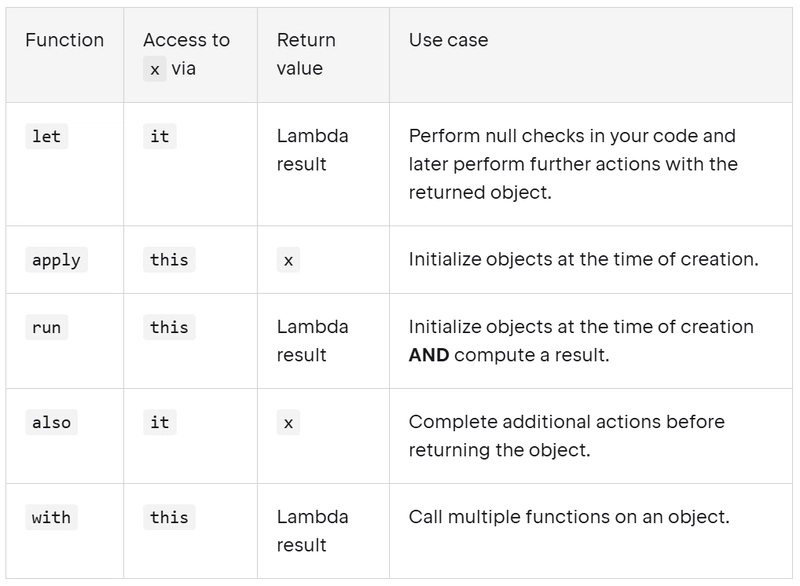Click the 'it' code tag in also row

[160, 422]
